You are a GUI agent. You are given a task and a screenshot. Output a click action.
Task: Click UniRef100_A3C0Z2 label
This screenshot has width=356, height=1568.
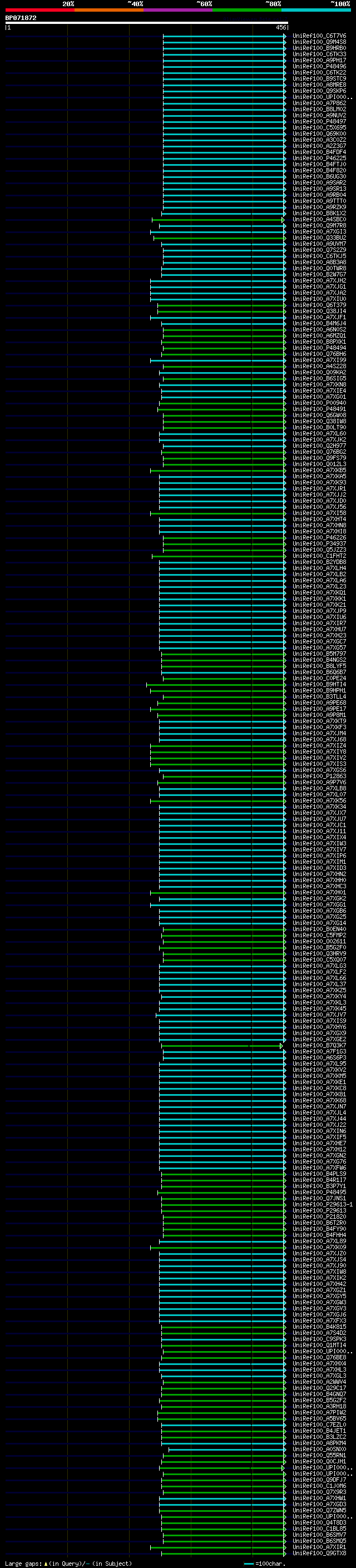[x=319, y=140]
